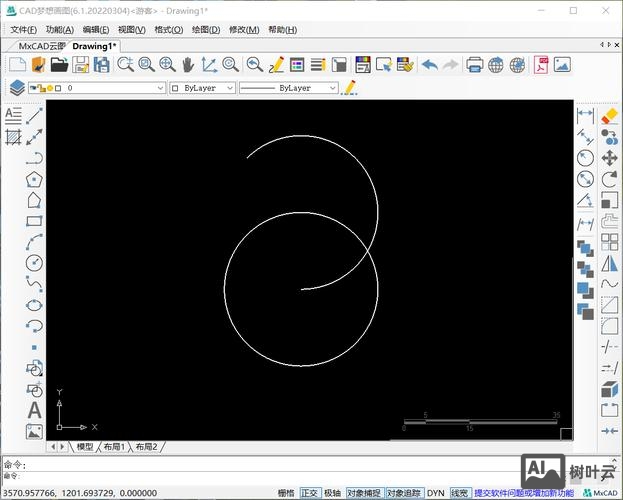Toggle 栅格 grid display in status bar
The image size is (623, 500).
click(286, 493)
